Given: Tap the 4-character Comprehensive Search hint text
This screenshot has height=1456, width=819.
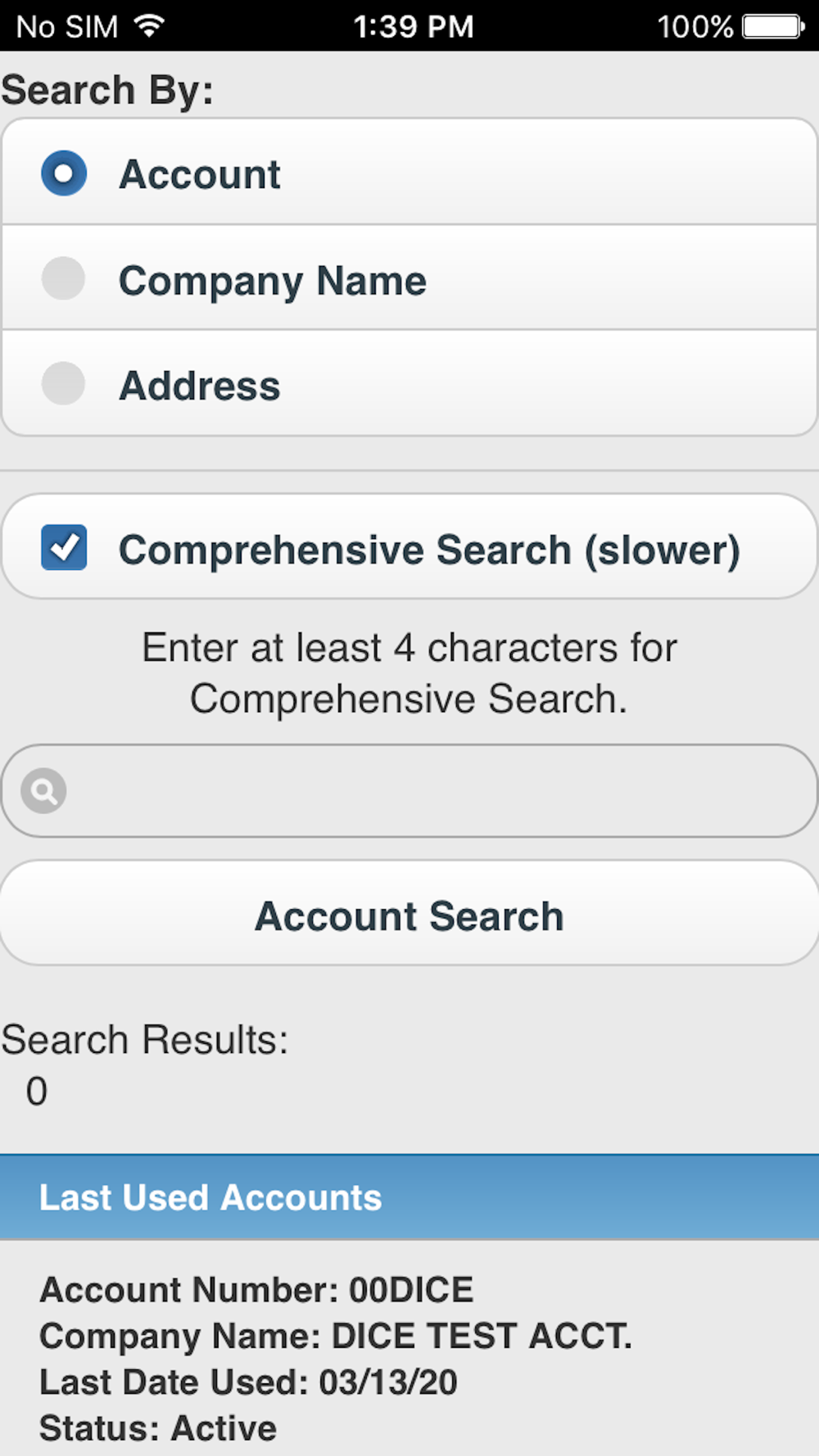Looking at the screenshot, I should (x=409, y=673).
